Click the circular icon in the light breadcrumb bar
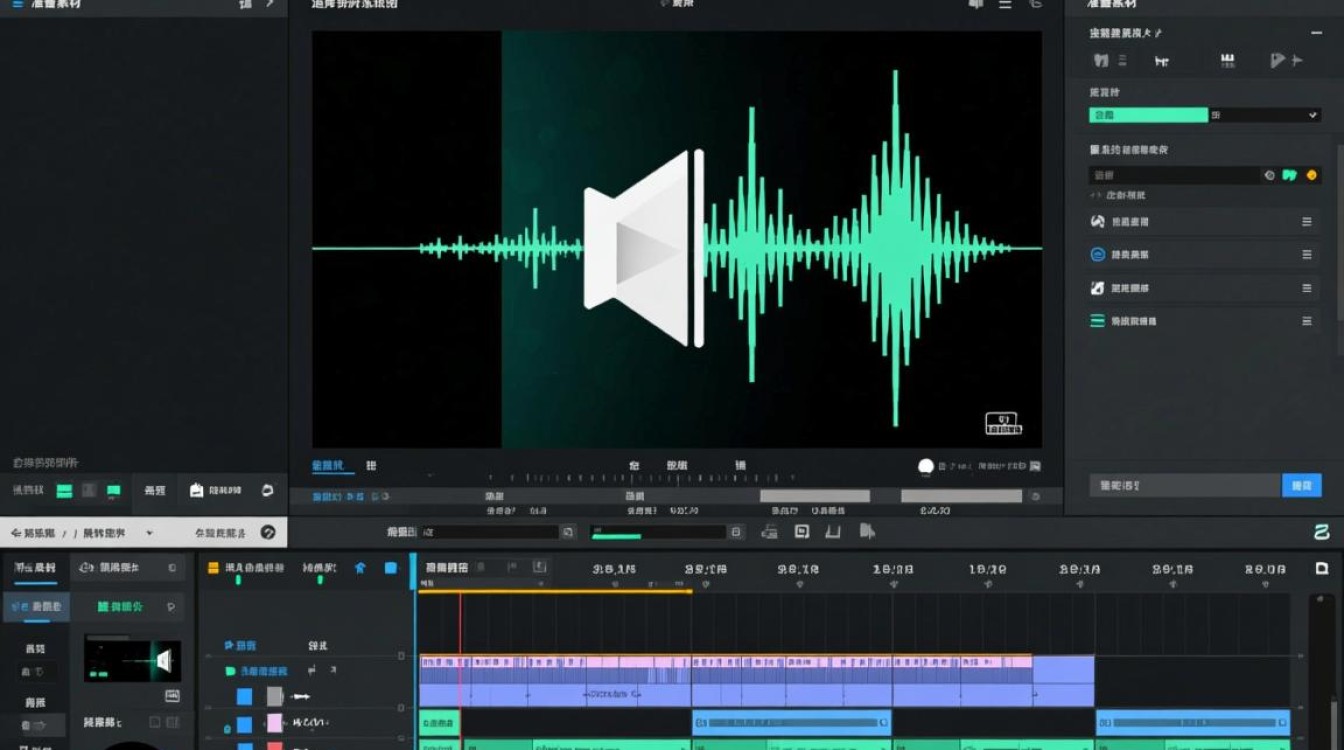 click(x=267, y=533)
